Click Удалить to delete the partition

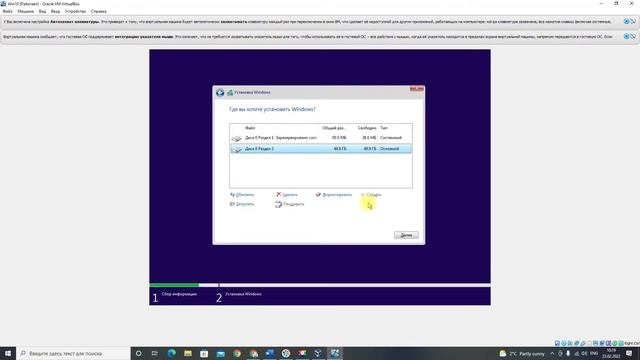(287, 195)
